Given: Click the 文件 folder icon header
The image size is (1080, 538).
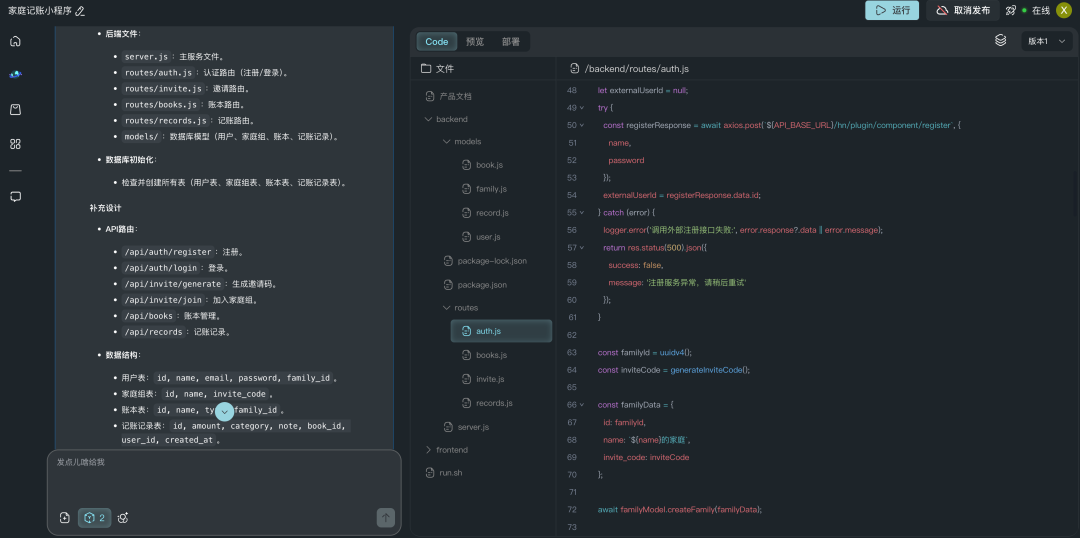Looking at the screenshot, I should [426, 68].
